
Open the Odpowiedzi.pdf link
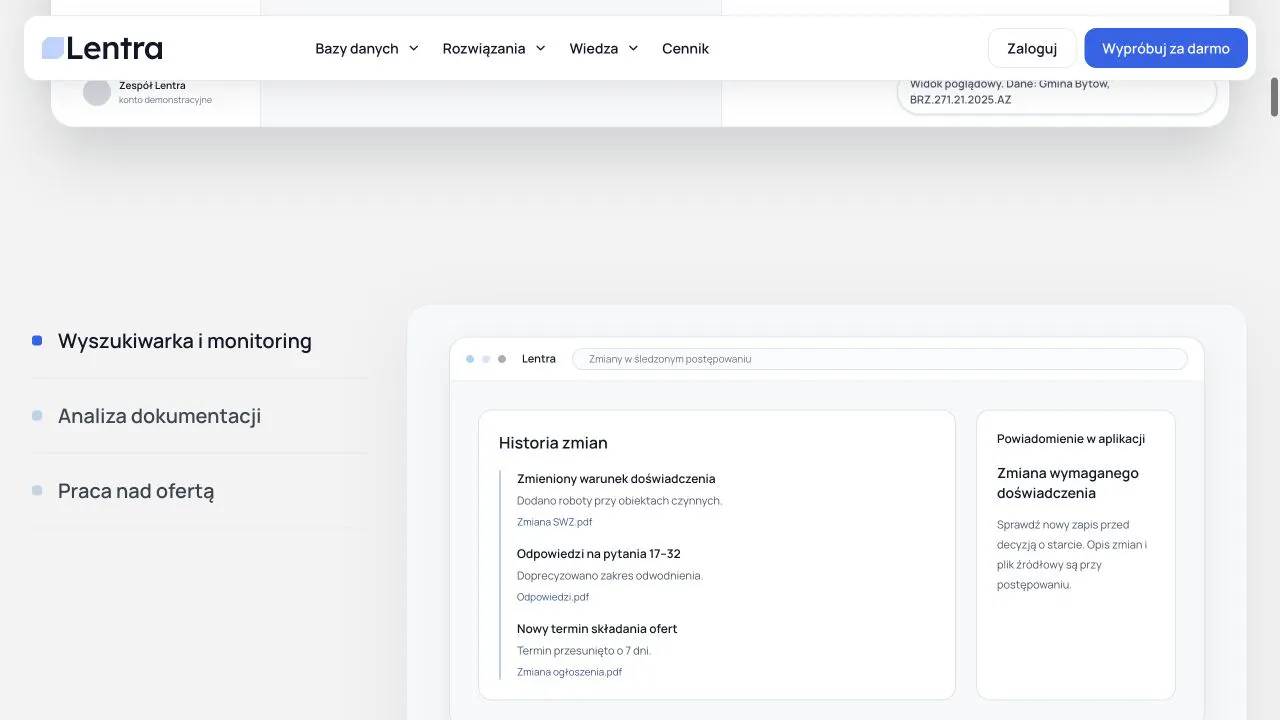coord(553,597)
